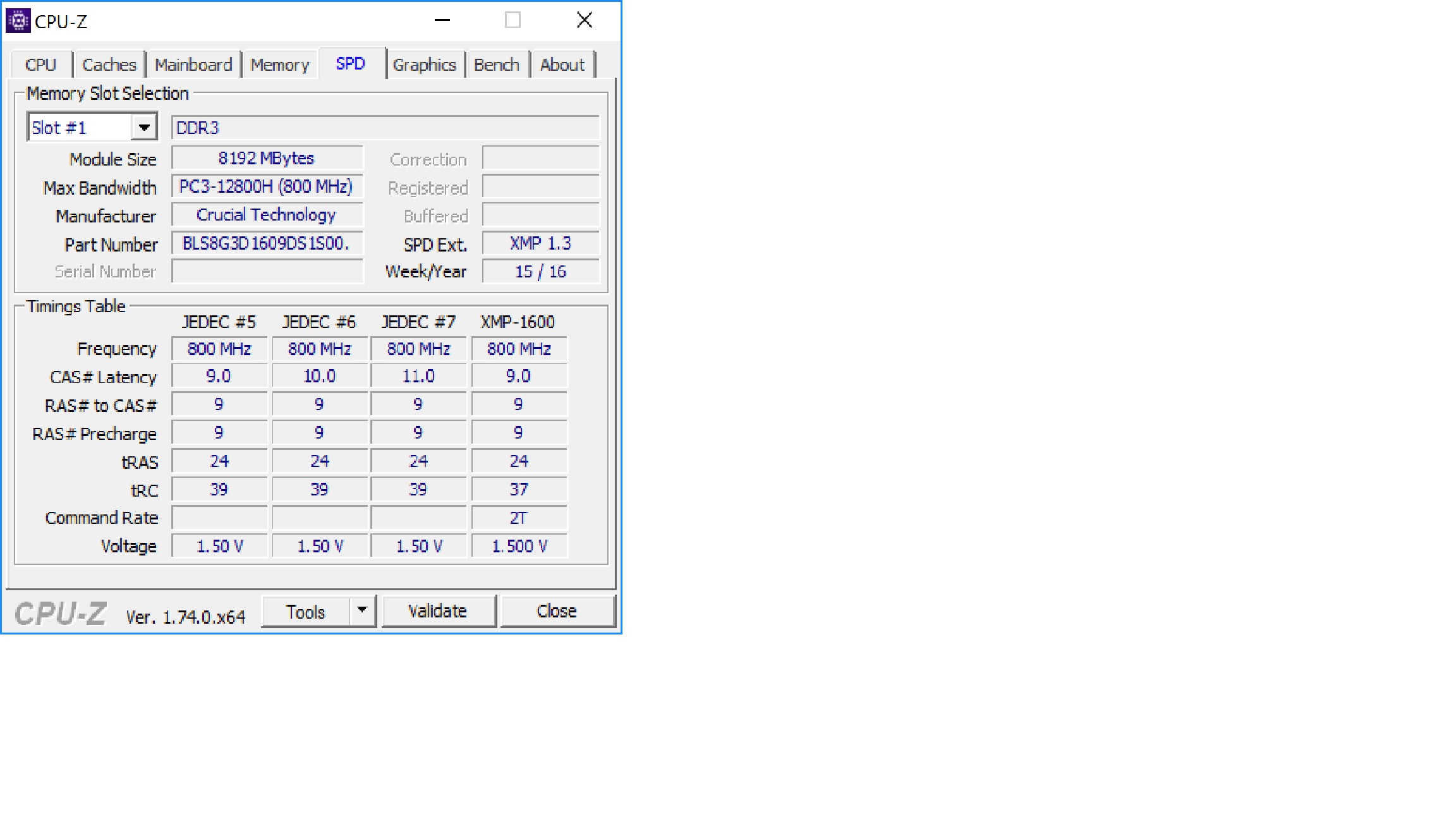Click the Part Number field
The height and width of the screenshot is (819, 1456).
tap(267, 243)
